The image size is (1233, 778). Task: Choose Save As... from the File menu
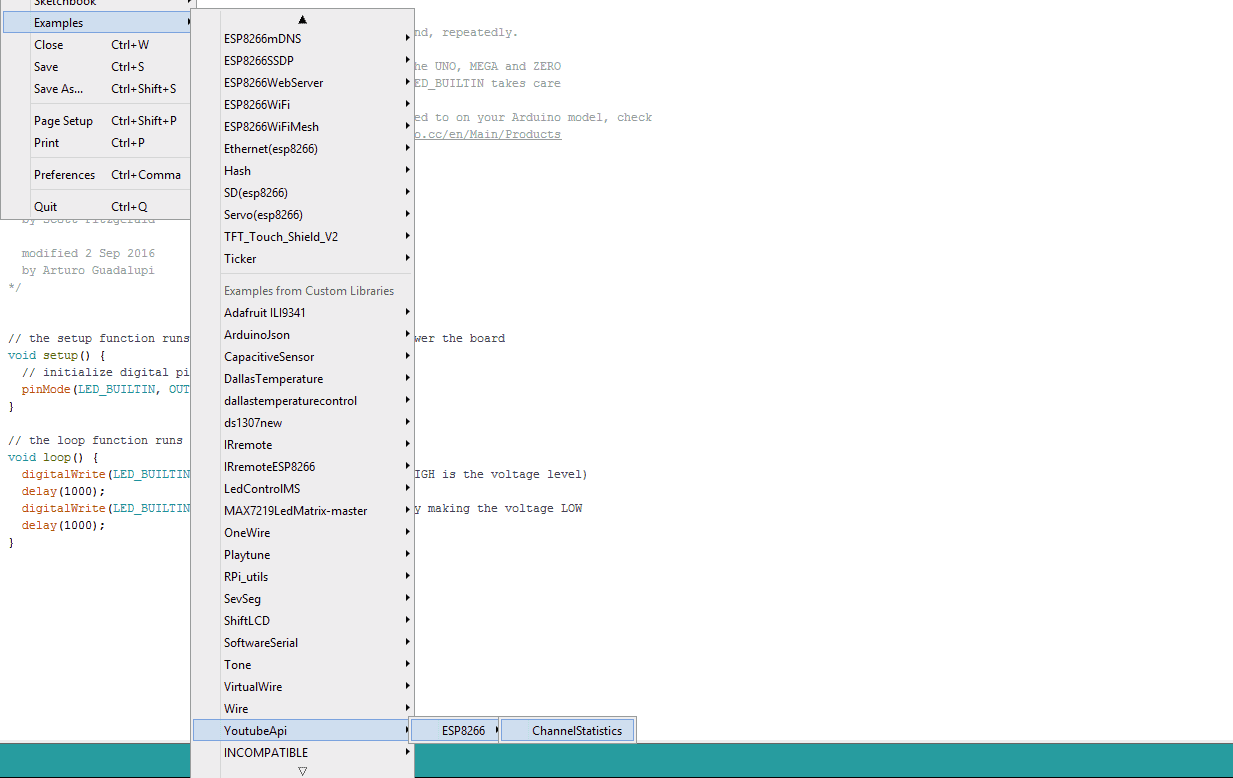tap(58, 89)
